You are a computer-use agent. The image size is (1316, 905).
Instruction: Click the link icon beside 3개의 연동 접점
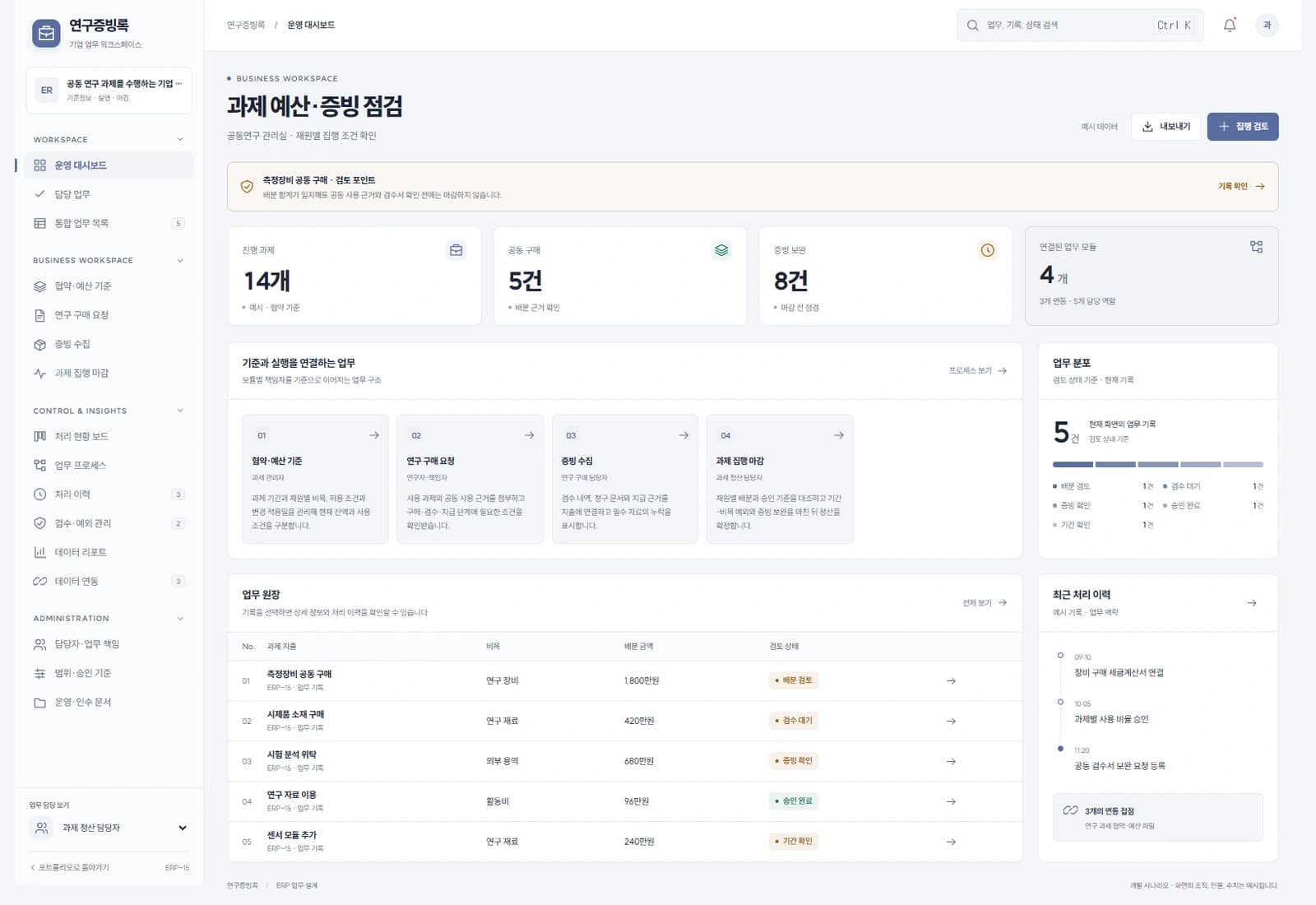(1070, 810)
